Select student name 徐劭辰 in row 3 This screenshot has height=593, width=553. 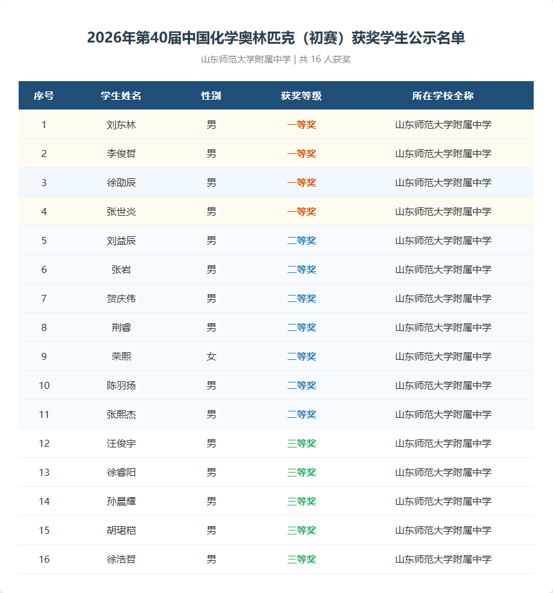click(121, 183)
